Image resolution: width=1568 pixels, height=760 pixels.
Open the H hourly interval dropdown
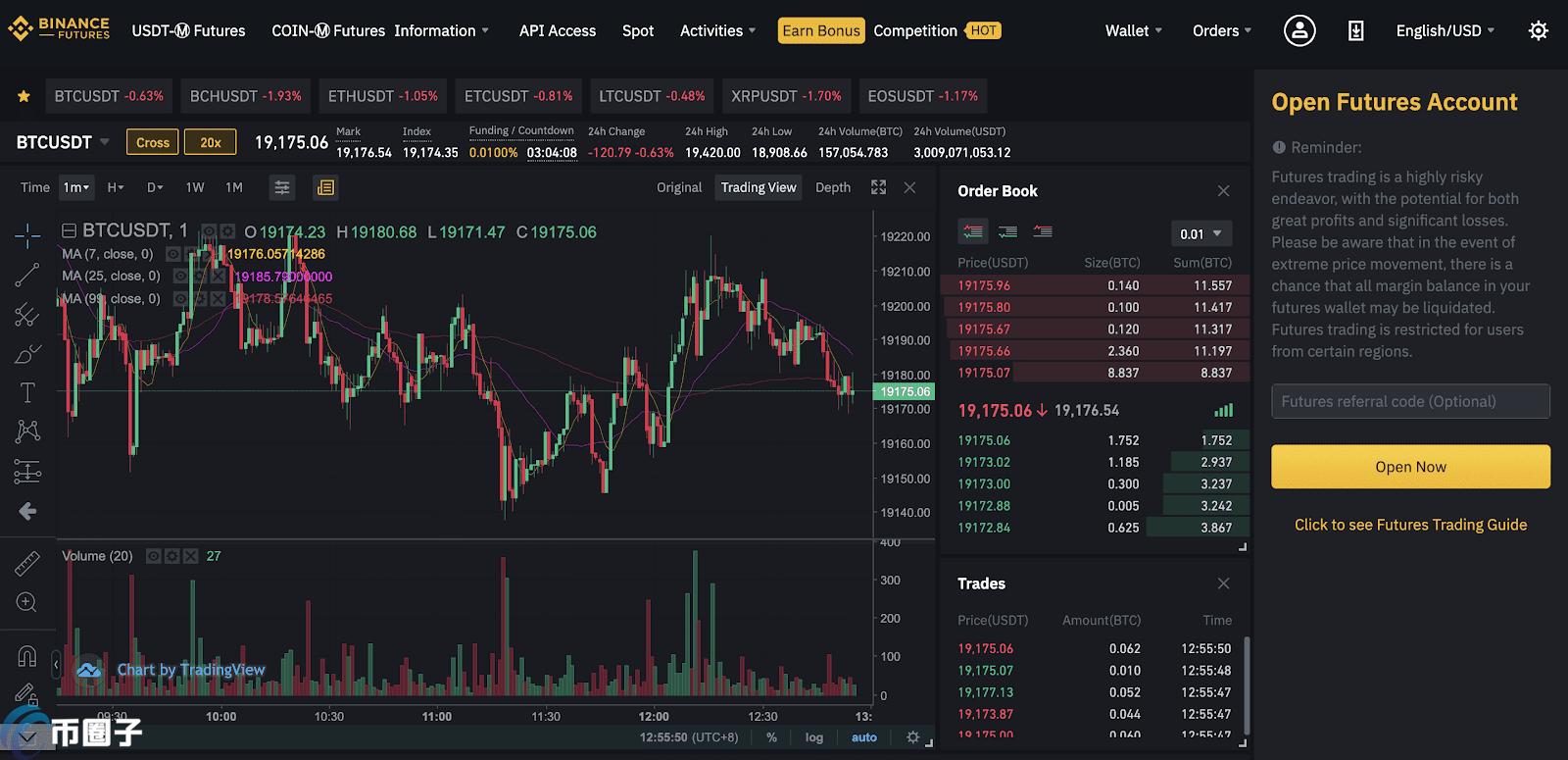point(116,187)
